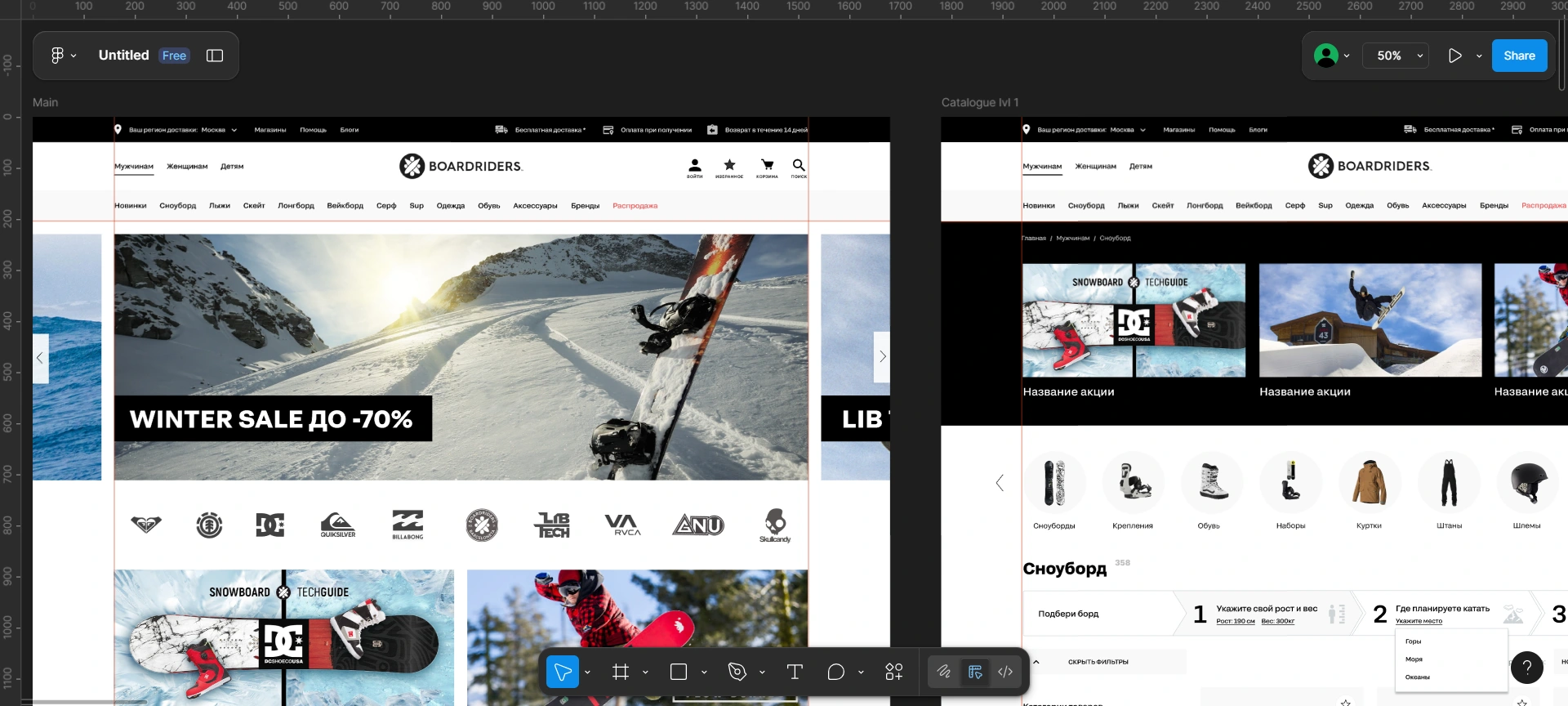Expand the Frame tool options chevron
Viewport: 1568px width, 706px height.
[645, 672]
